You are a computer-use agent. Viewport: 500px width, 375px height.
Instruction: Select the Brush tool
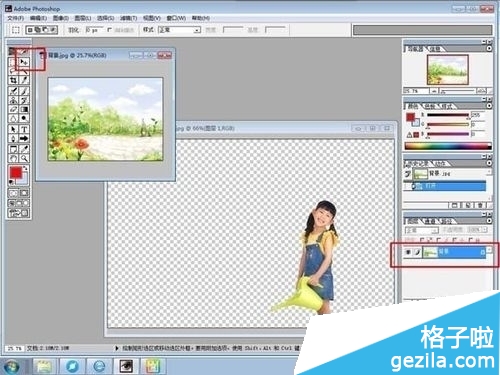[x=24, y=91]
